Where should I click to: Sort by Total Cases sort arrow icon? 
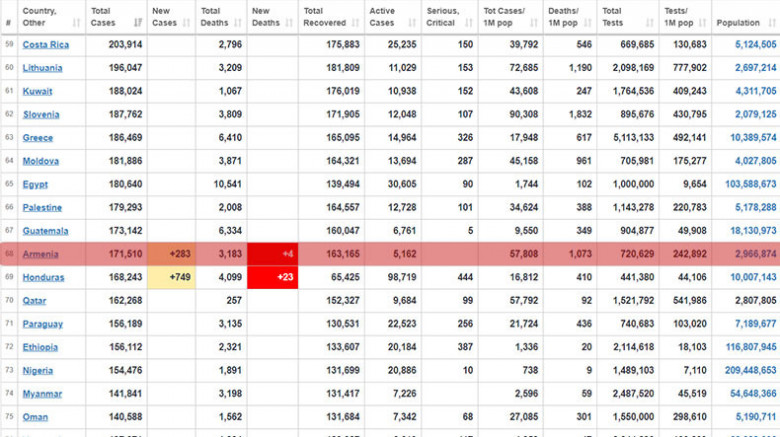tap(136, 22)
